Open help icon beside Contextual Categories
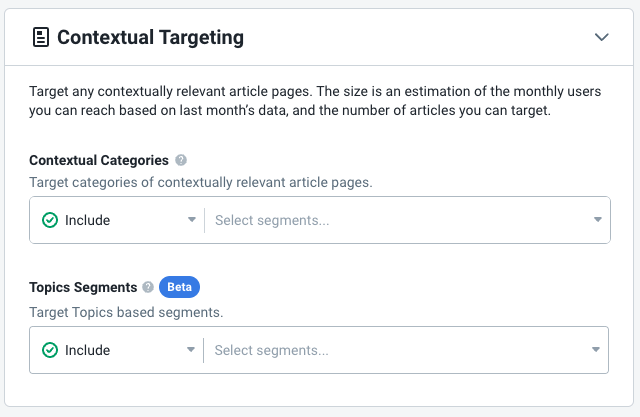The height and width of the screenshot is (417, 640). [x=181, y=160]
